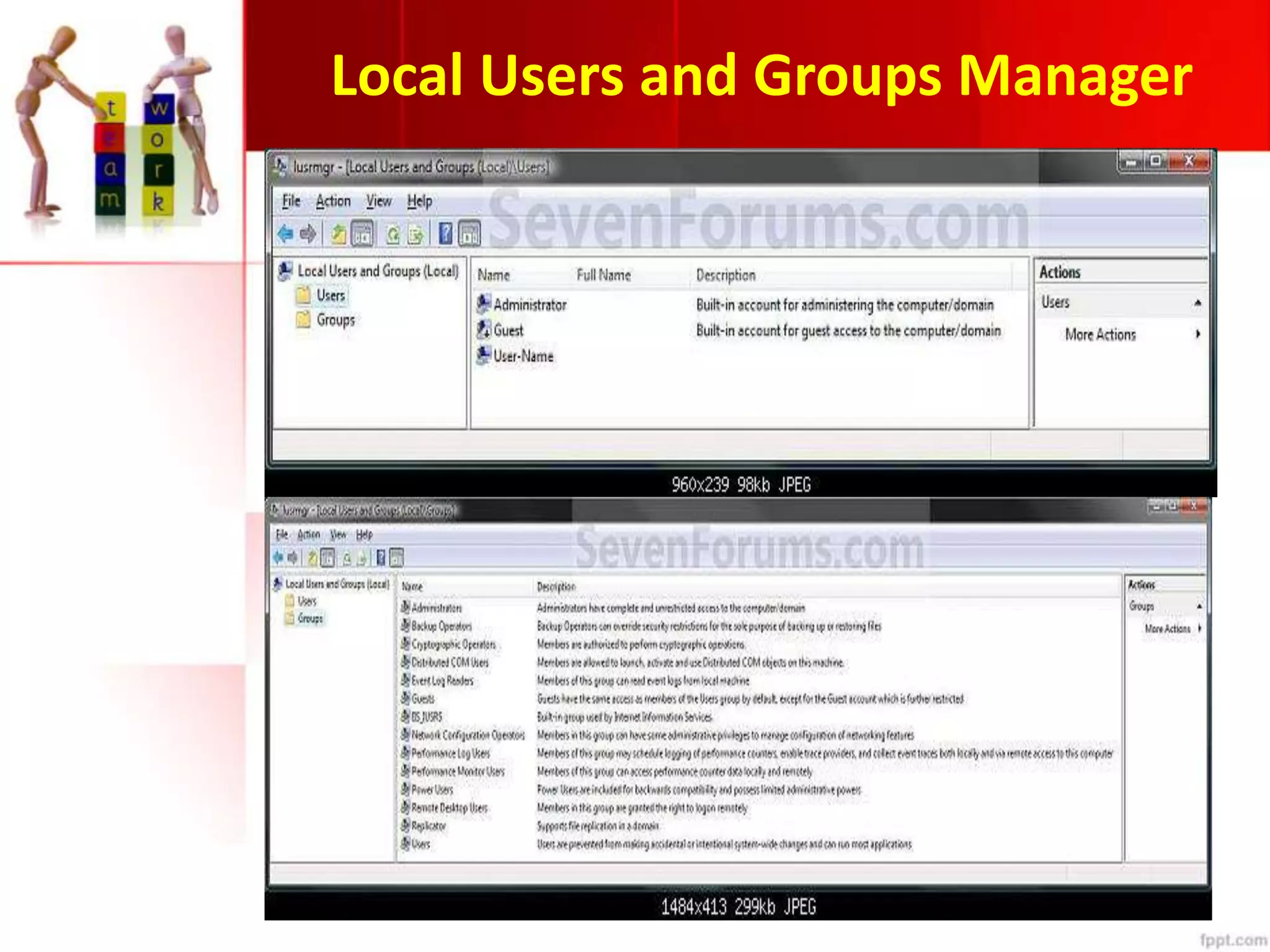Click Help icon in Groups window toolbar

(x=381, y=558)
